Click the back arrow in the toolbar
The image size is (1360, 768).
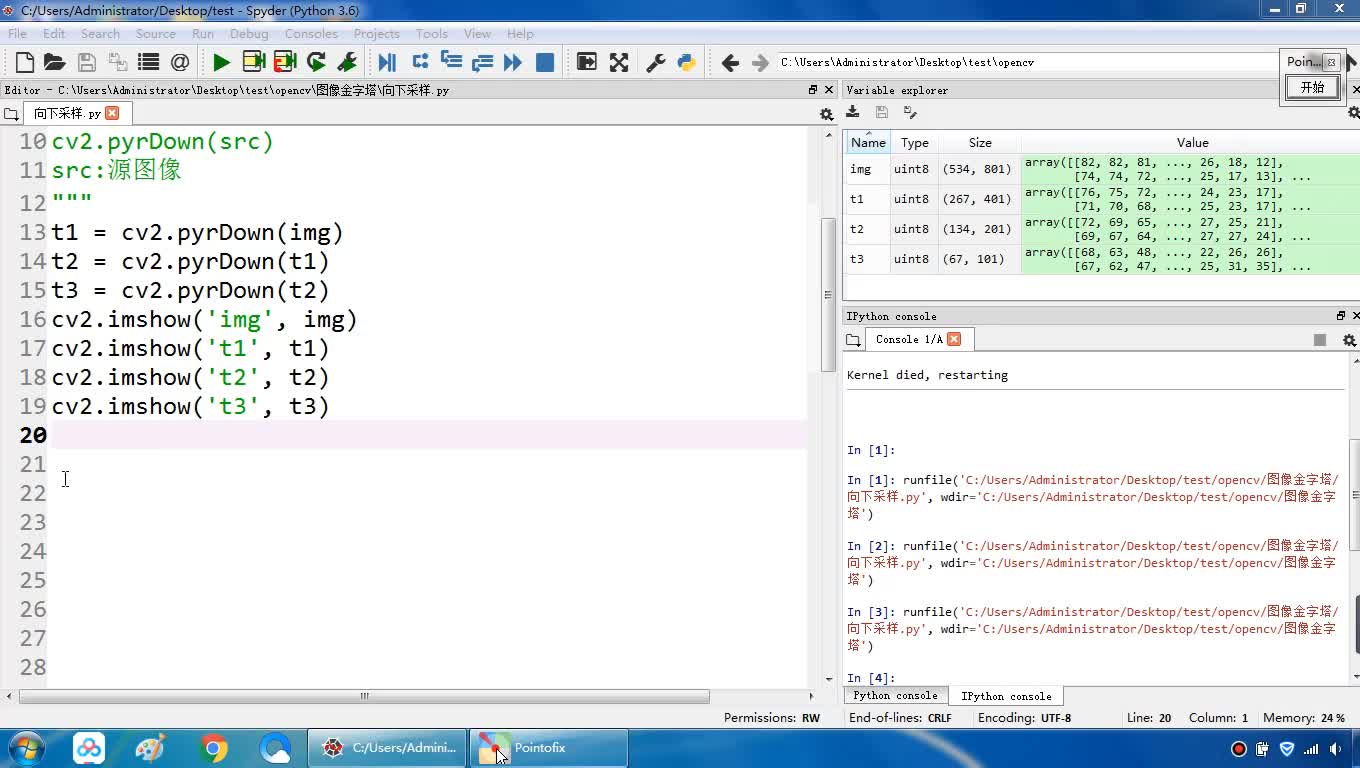(x=730, y=63)
